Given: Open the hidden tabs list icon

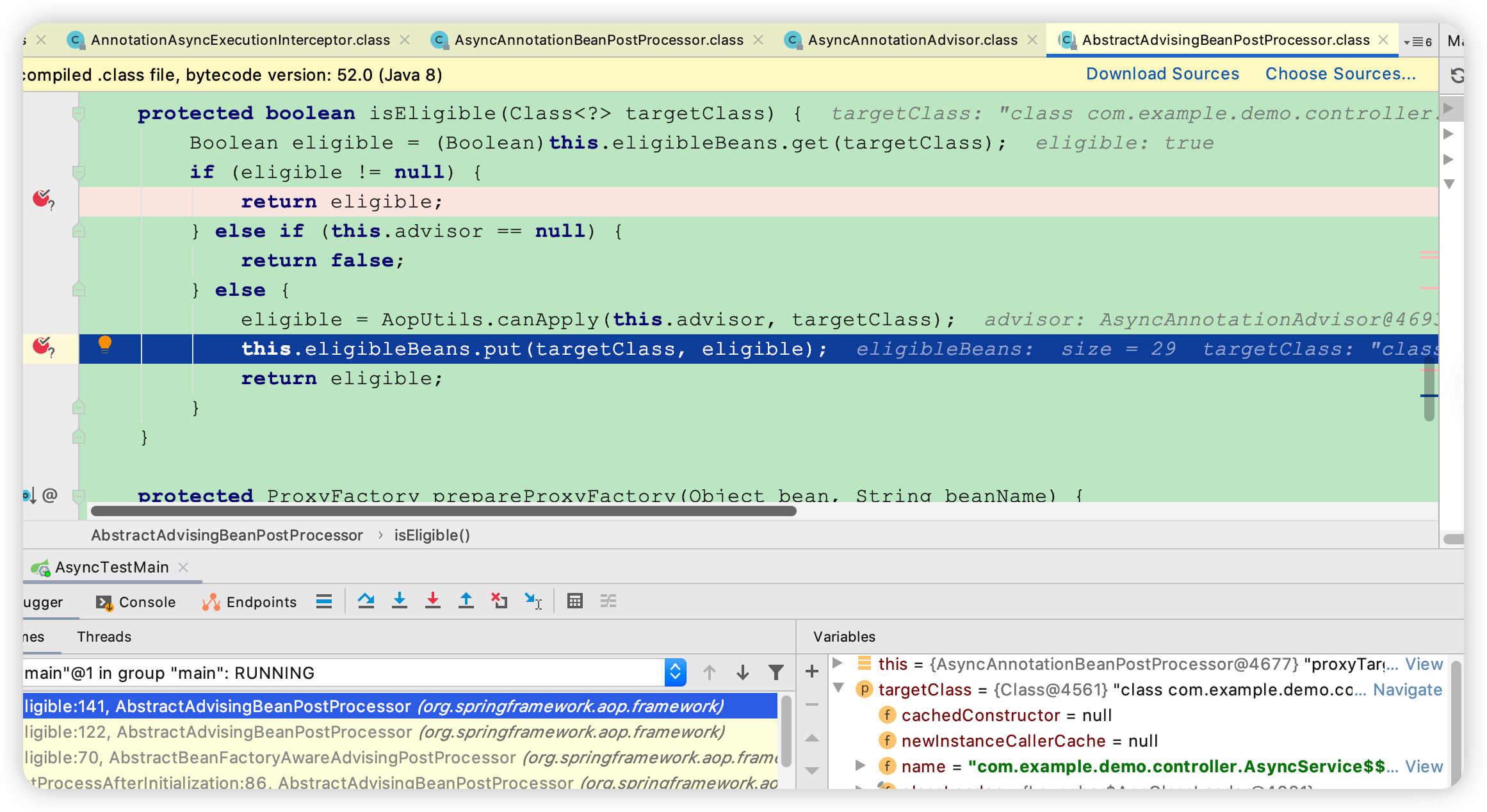Looking at the screenshot, I should click(1418, 42).
